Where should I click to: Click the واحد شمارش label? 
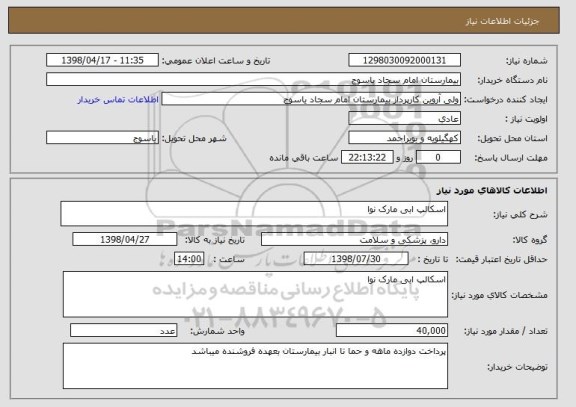click(x=217, y=331)
